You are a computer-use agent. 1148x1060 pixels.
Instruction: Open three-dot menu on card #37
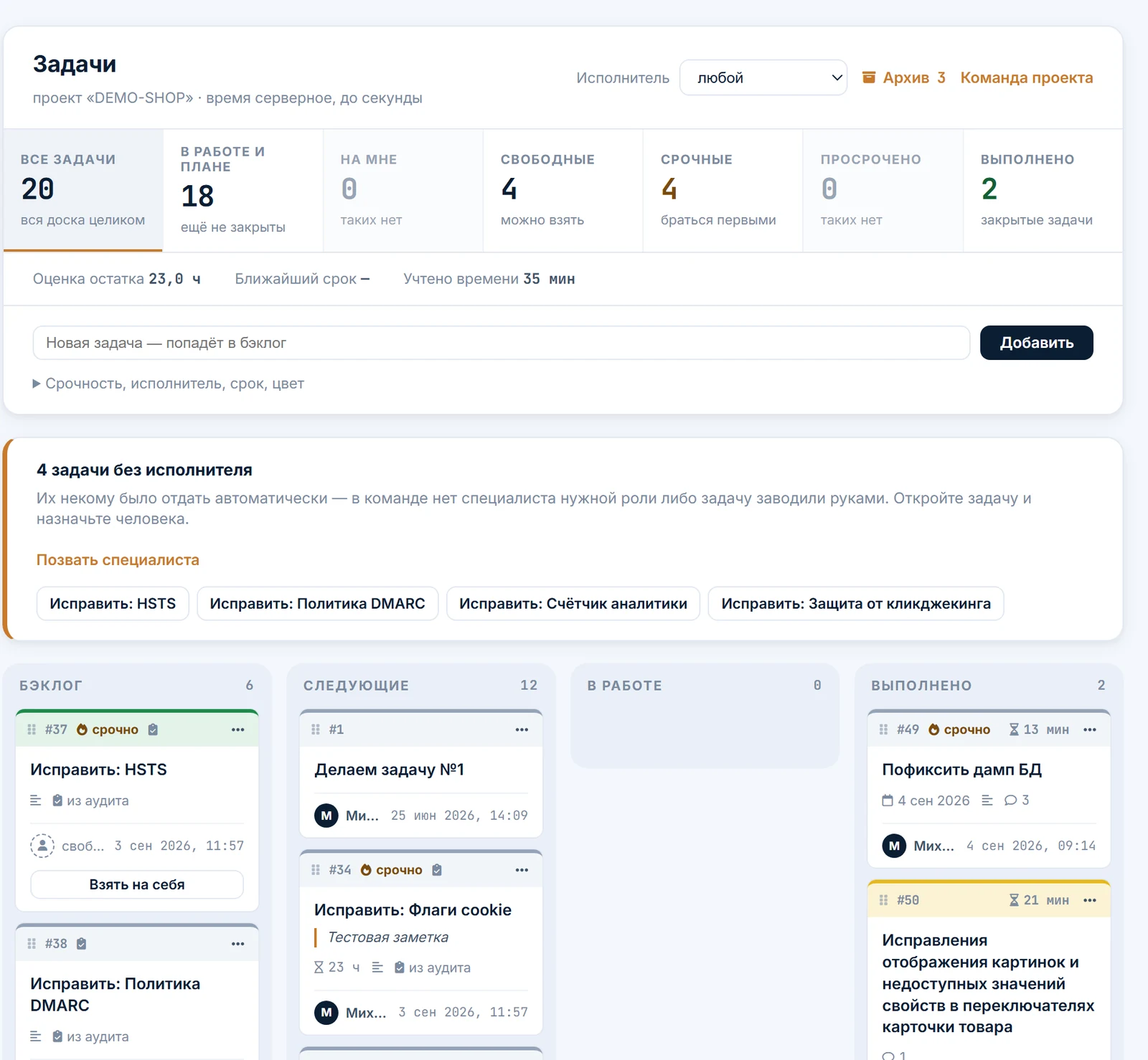click(238, 729)
